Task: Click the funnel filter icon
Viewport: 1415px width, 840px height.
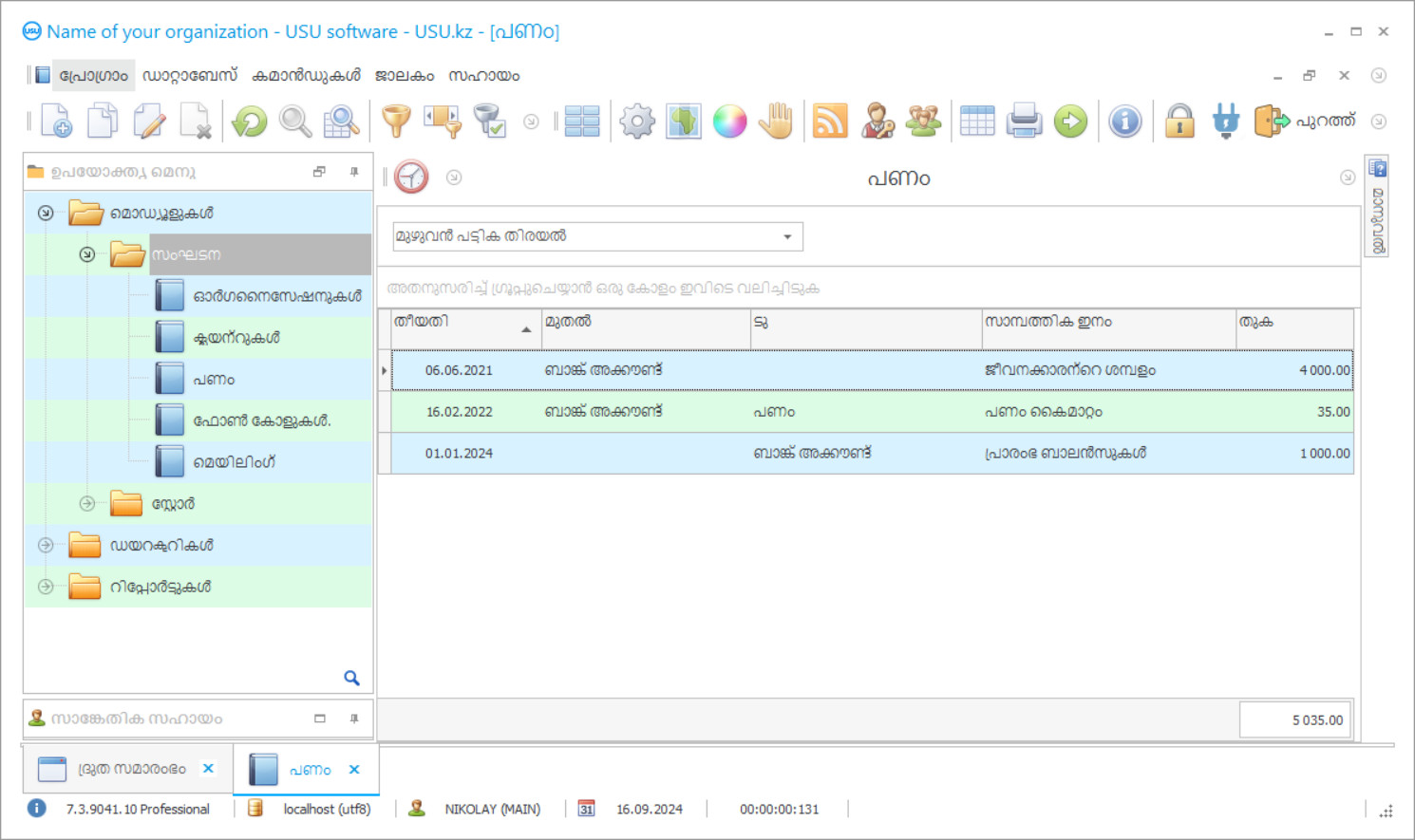Action: (x=396, y=121)
